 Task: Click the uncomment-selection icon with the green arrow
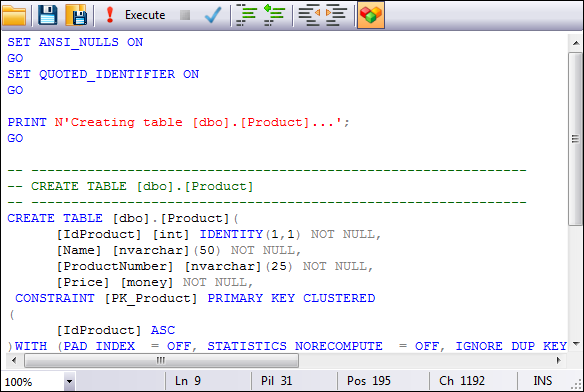pyautogui.click(x=274, y=15)
